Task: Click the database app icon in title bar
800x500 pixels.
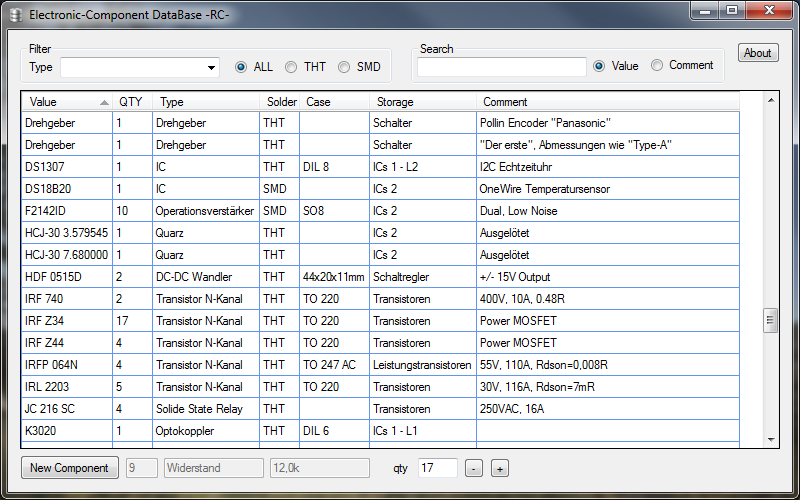Action: tap(16, 15)
